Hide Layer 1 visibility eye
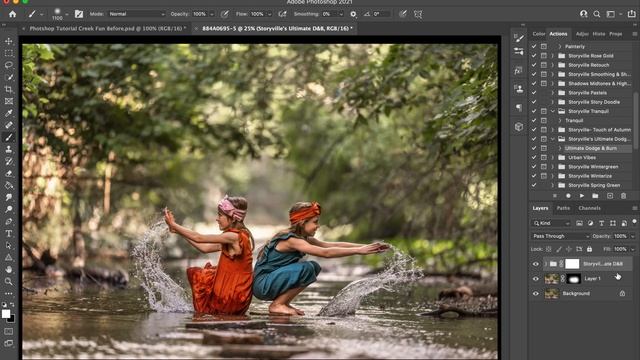Screen dimensions: 640x360 pos(536,279)
